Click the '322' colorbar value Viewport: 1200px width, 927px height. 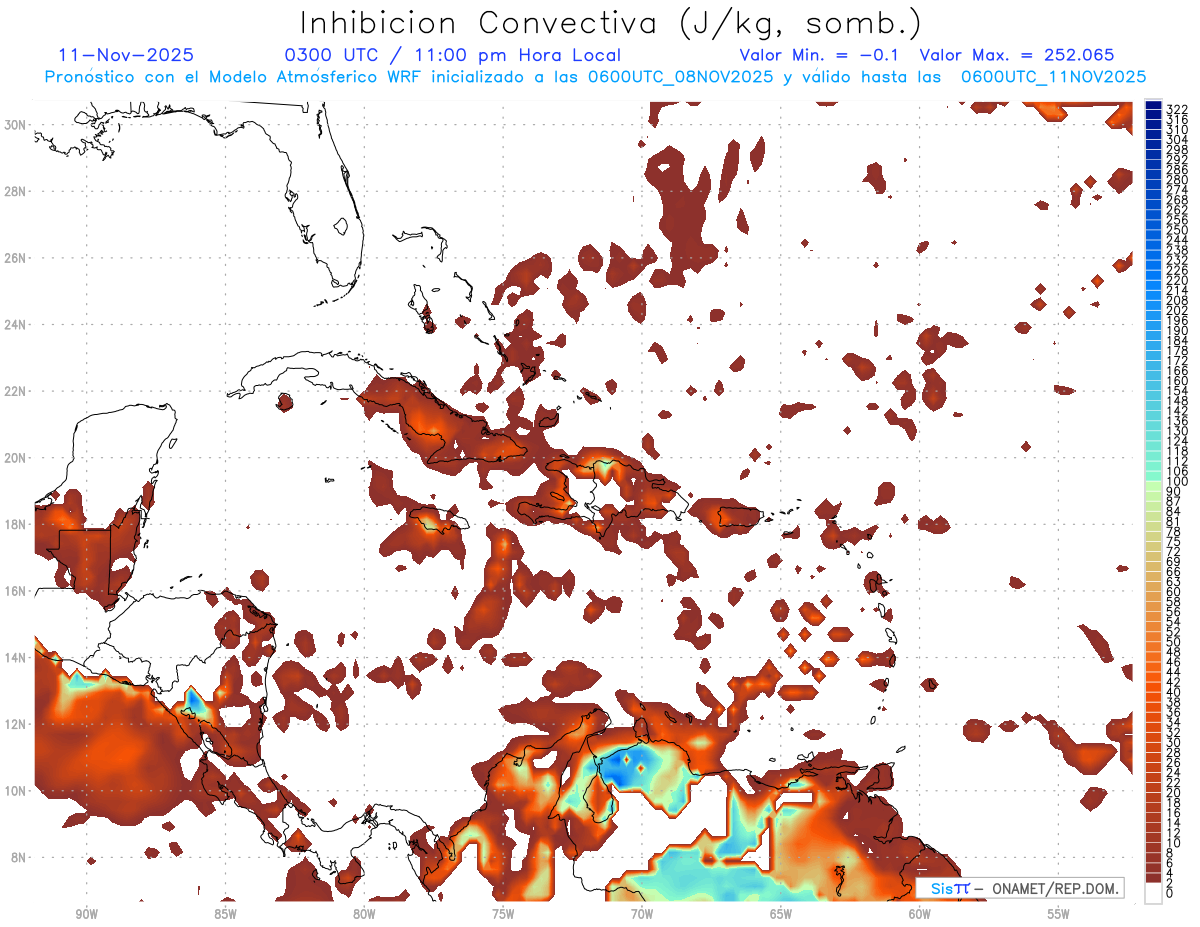pyautogui.click(x=1176, y=109)
